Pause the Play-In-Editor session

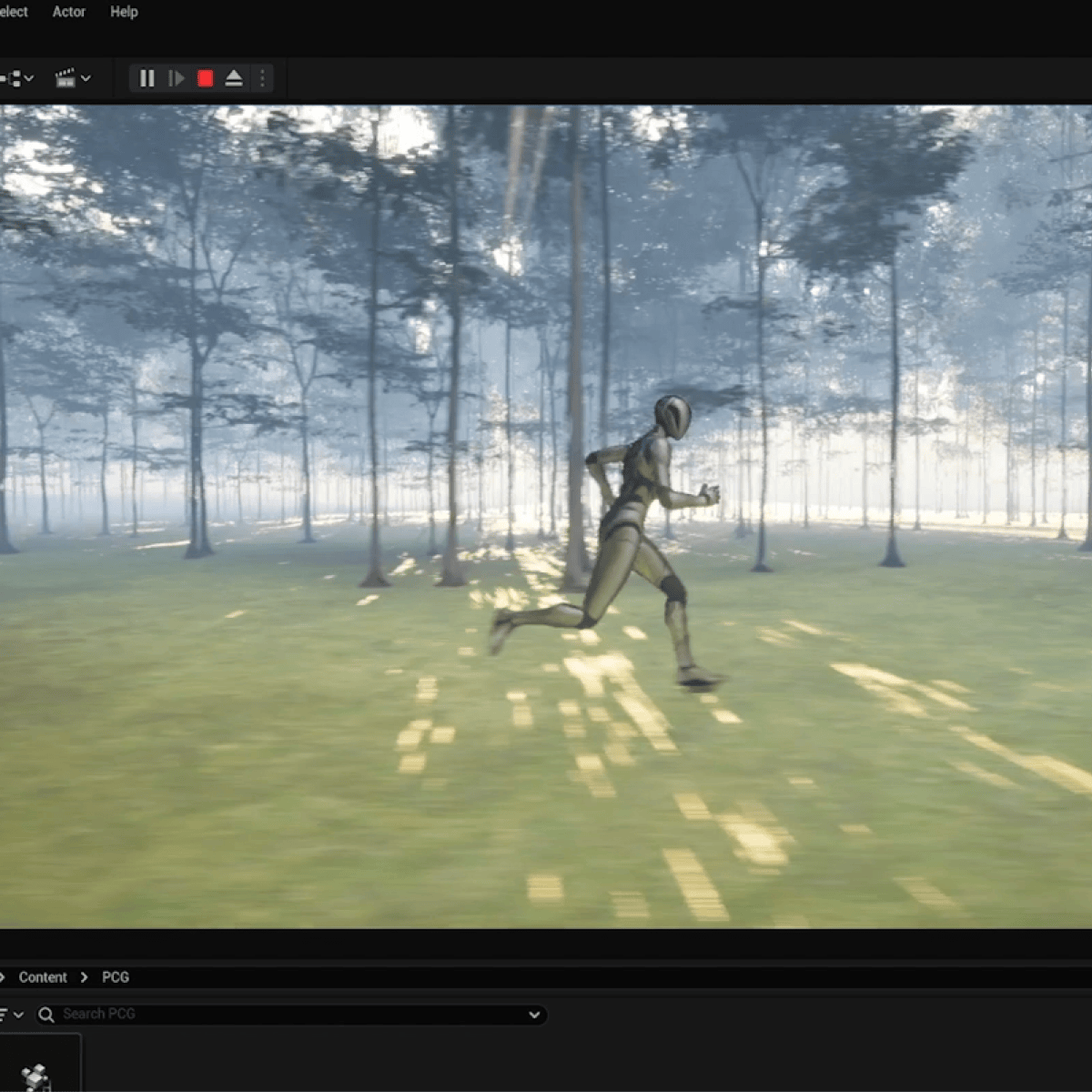pos(147,78)
